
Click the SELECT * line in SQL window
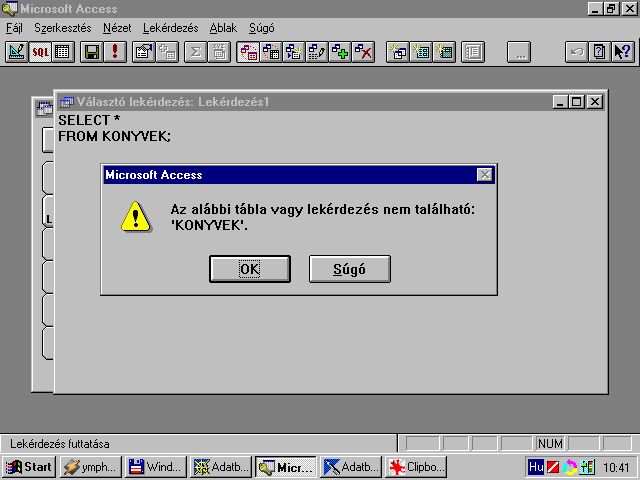click(x=89, y=120)
